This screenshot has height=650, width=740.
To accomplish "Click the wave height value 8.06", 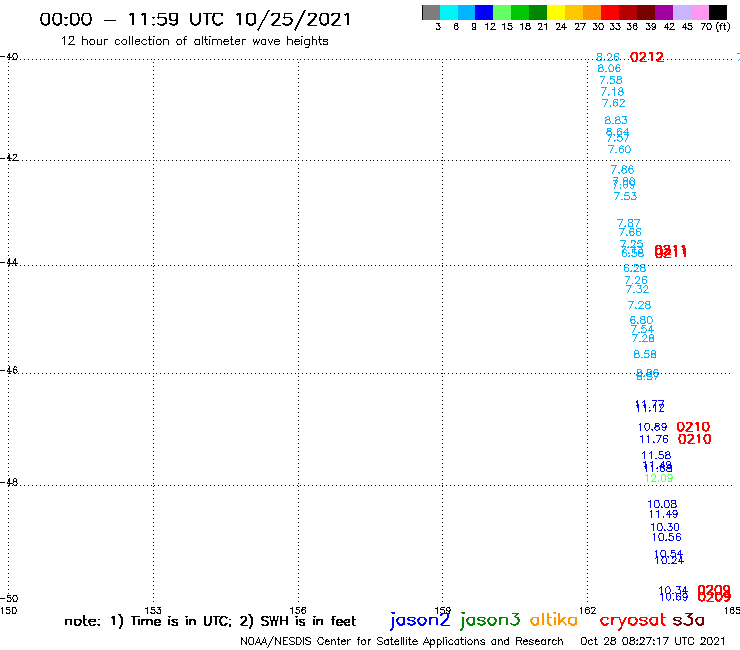I will coord(609,68).
